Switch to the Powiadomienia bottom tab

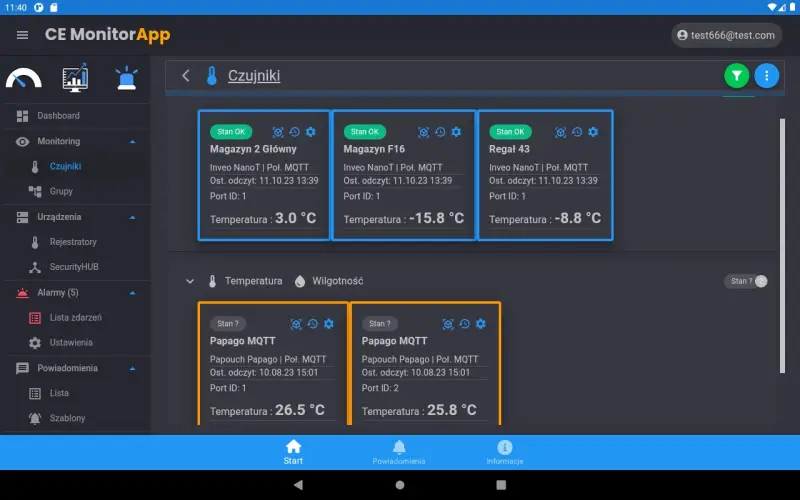pyautogui.click(x=399, y=452)
